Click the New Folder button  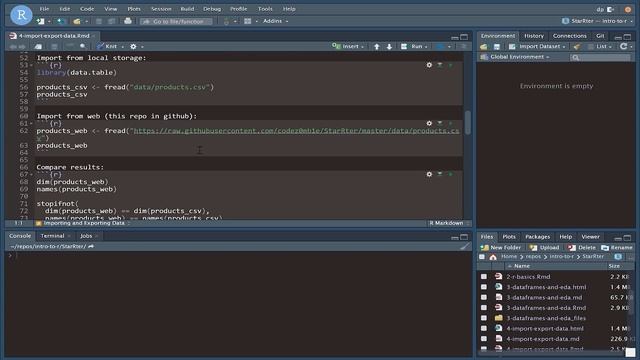tap(501, 247)
